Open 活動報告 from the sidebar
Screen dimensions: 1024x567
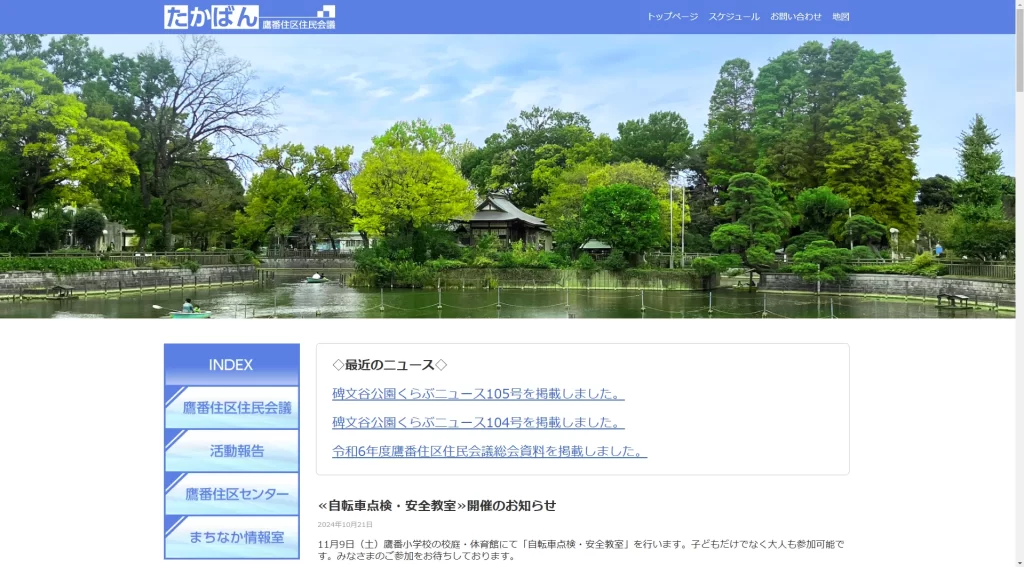[x=232, y=451]
